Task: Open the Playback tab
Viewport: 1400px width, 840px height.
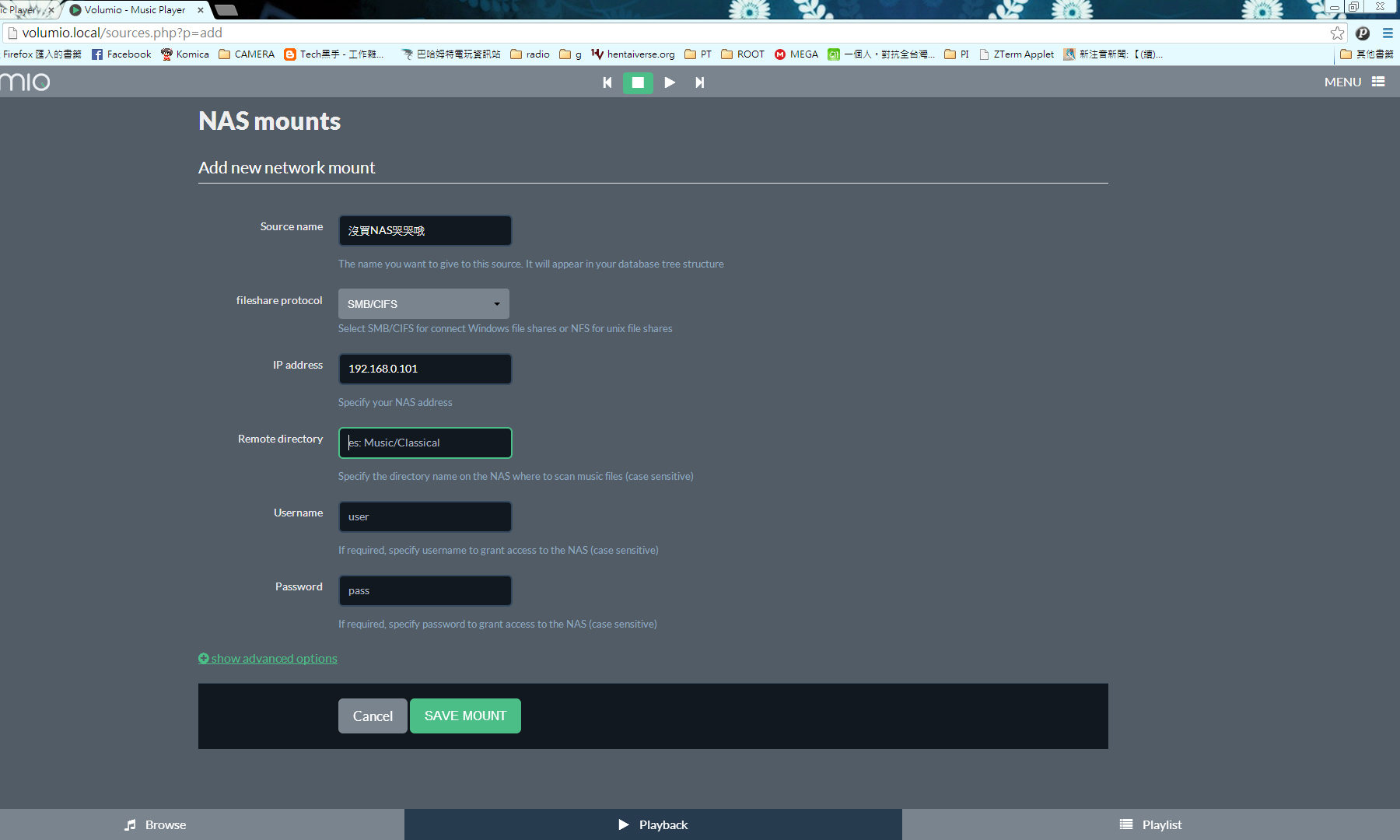Action: [653, 824]
